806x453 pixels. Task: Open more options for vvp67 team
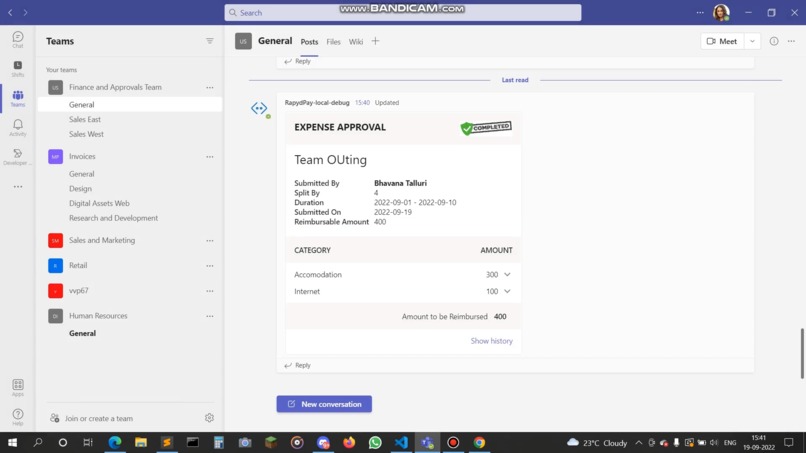point(210,291)
